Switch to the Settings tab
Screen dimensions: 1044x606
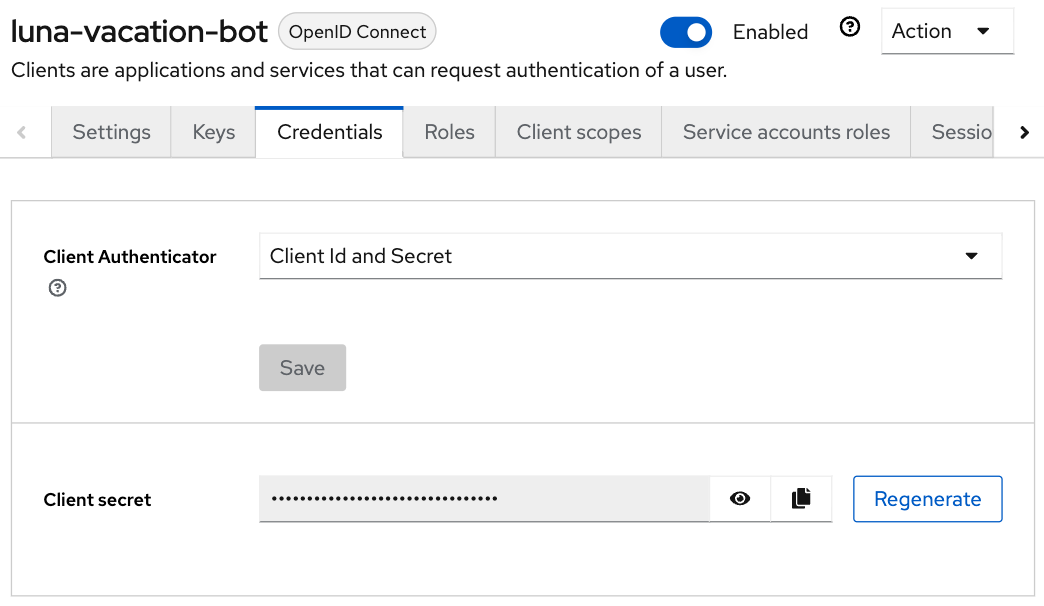tap(111, 132)
